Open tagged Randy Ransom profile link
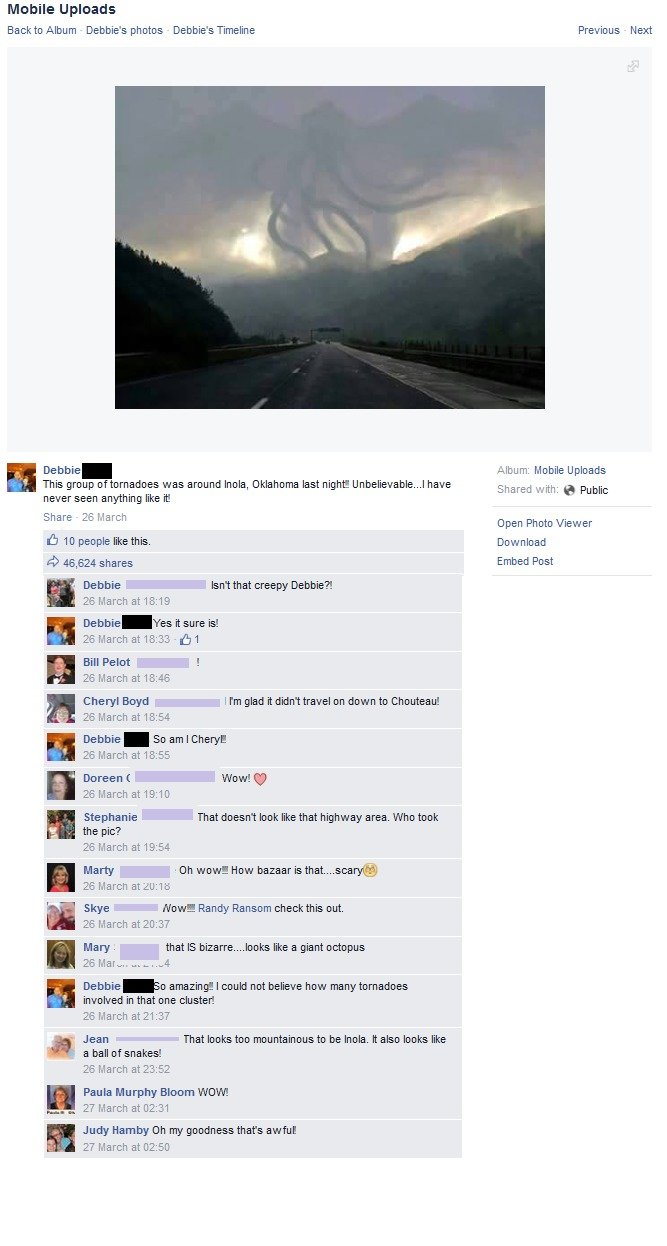The height and width of the screenshot is (1246, 667). [x=234, y=908]
